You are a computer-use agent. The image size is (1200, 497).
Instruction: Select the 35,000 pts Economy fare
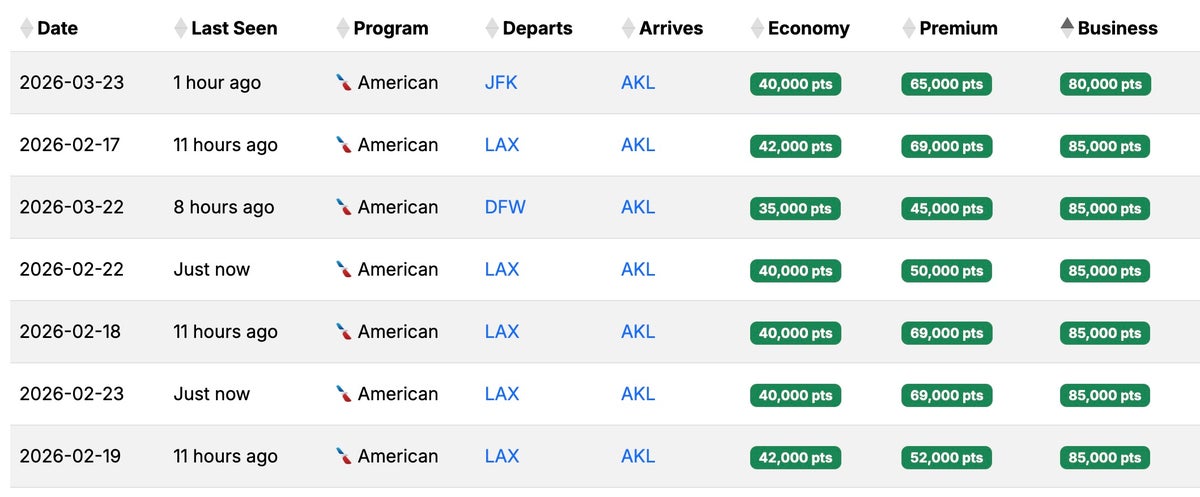(795, 208)
